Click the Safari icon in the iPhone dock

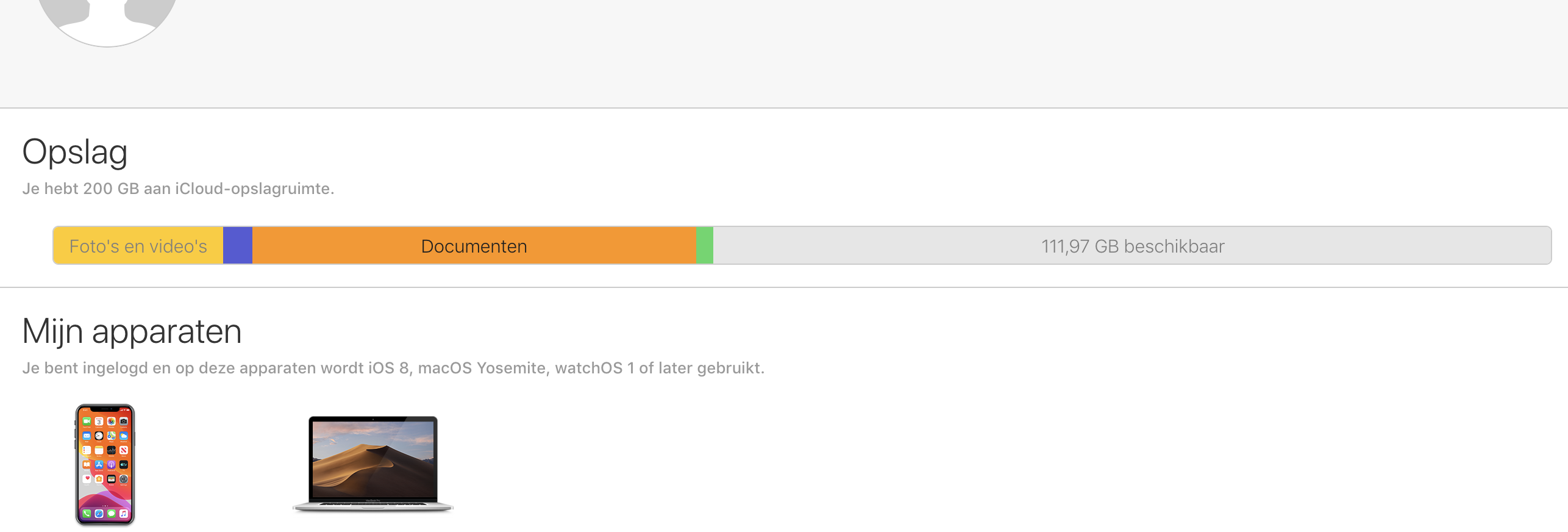[99, 514]
